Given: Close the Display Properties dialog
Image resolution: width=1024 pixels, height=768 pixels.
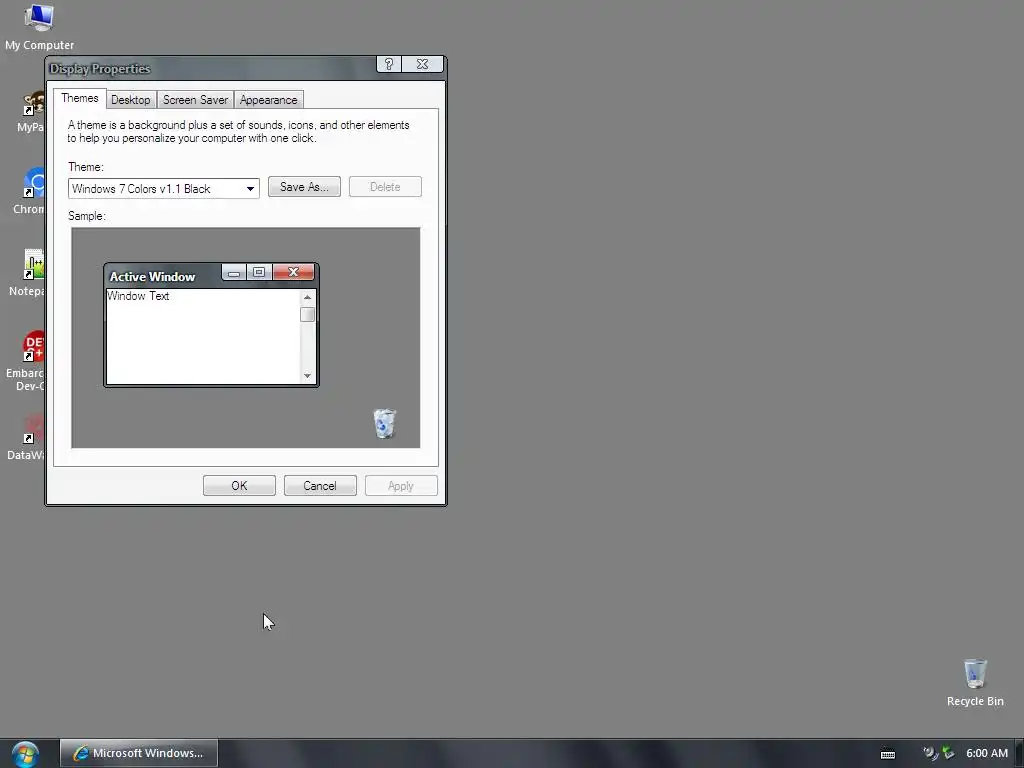Looking at the screenshot, I should [x=423, y=64].
